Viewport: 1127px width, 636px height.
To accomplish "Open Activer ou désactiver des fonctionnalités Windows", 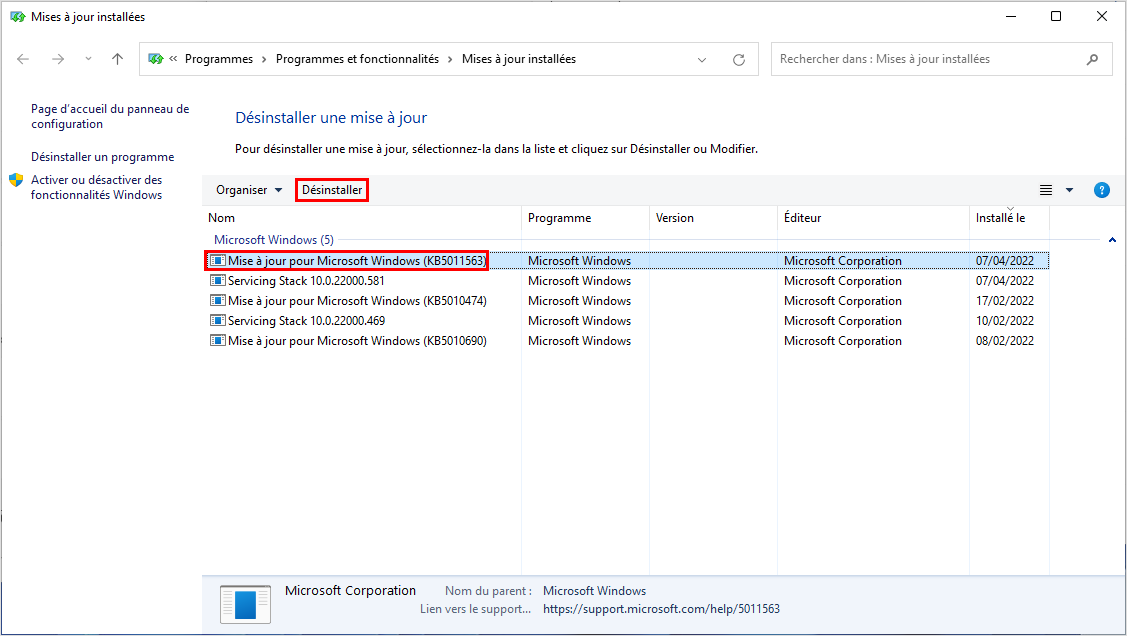I will [x=96, y=188].
